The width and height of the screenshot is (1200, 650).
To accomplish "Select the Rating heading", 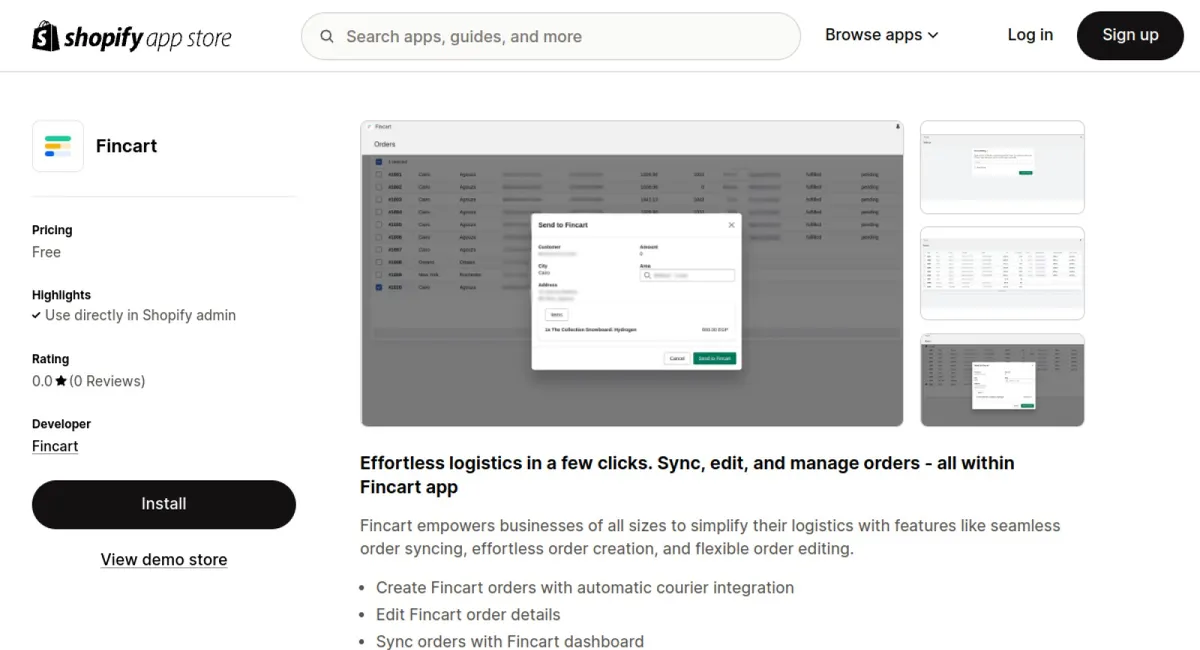I will (x=51, y=359).
